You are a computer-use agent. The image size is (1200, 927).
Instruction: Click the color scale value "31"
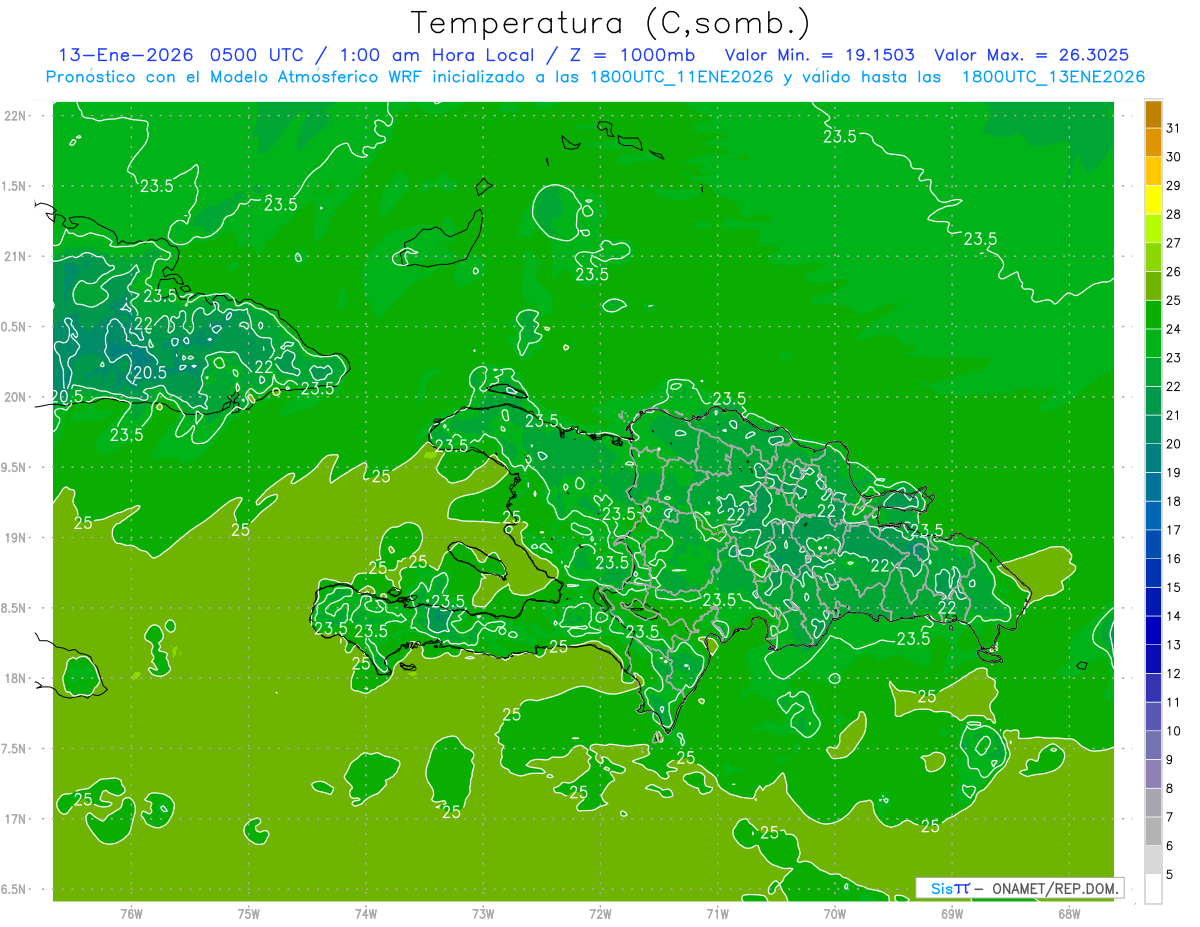[1173, 129]
